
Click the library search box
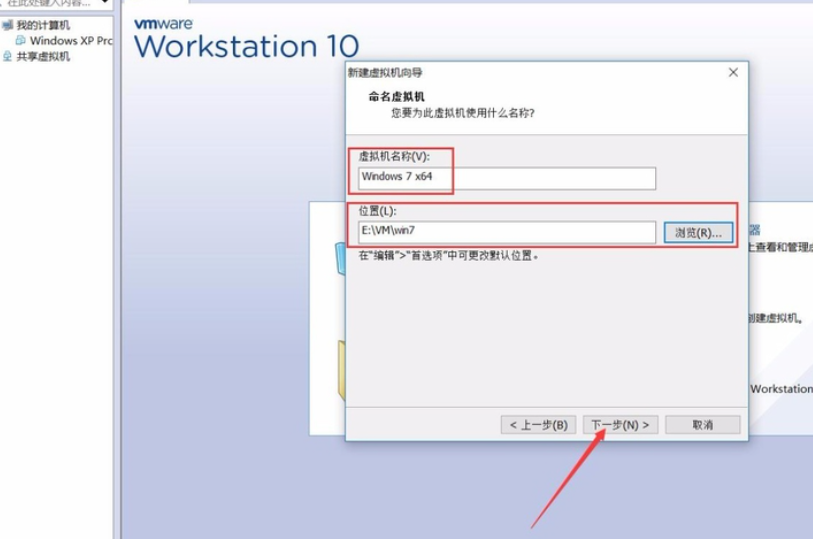click(49, 4)
